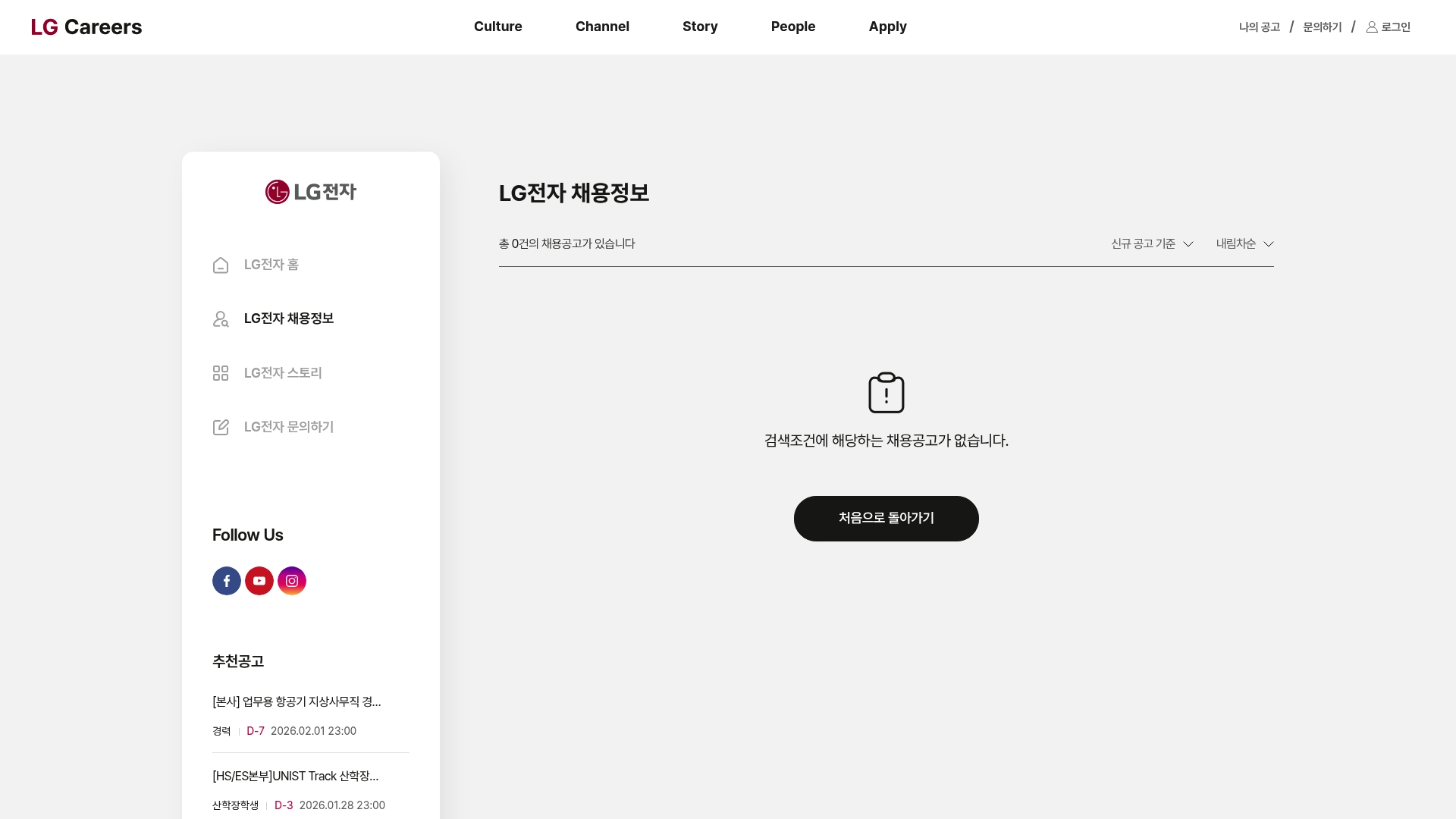Open the Facebook icon under Follow Us
Viewport: 1456px width, 819px height.
point(226,580)
